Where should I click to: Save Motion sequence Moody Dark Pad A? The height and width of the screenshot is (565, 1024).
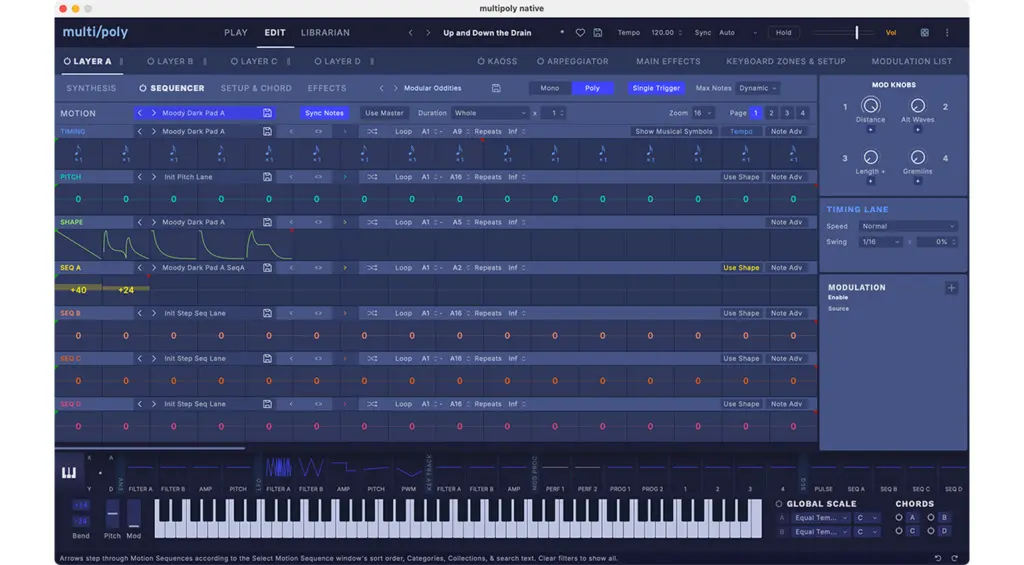pyautogui.click(x=267, y=113)
